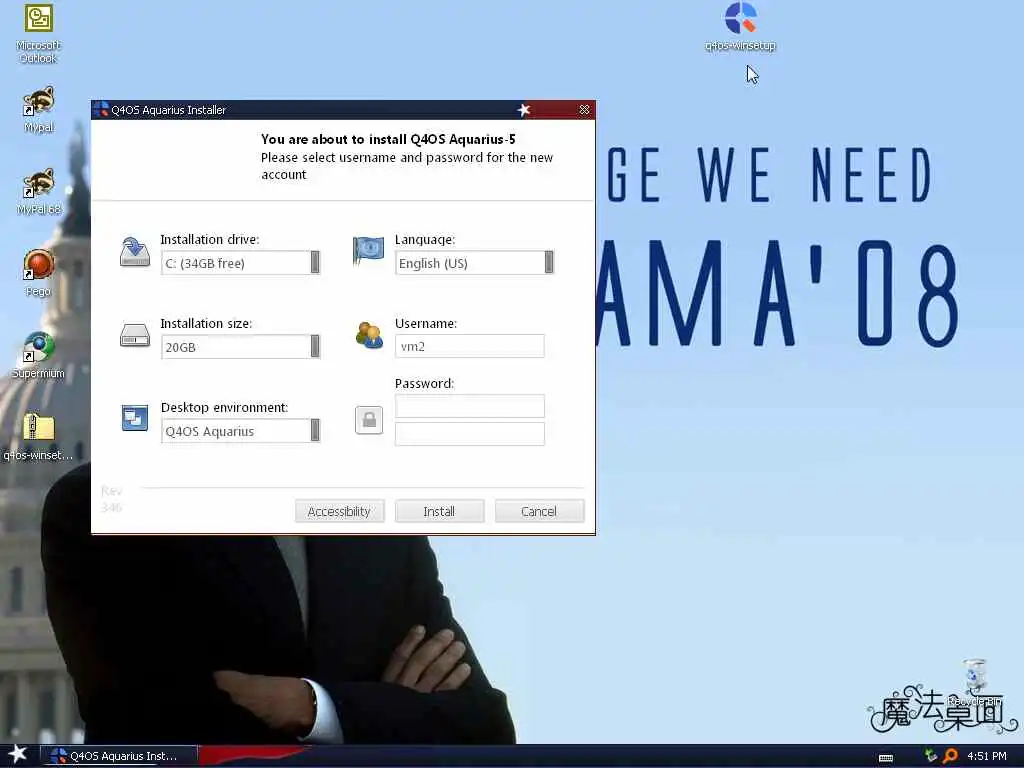The image size is (1024, 768).
Task: Click the Cancel button
Action: 539,511
